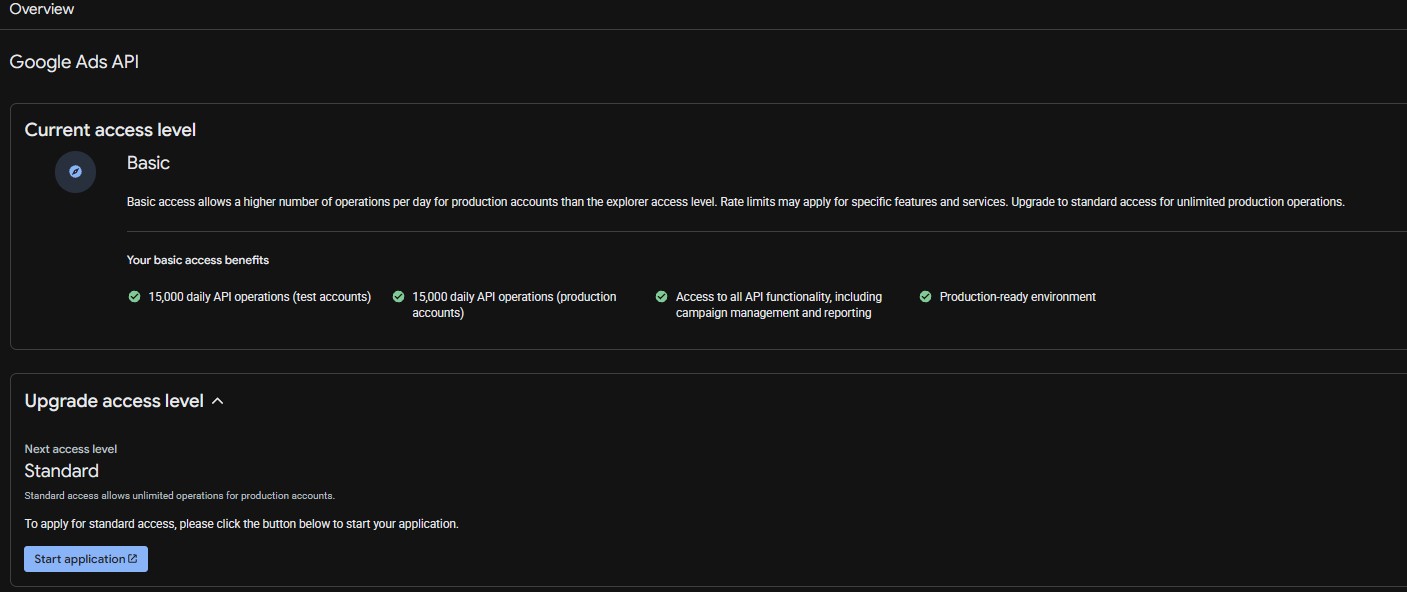Click 15,000 daily API operations (test accounts) text

click(x=260, y=297)
